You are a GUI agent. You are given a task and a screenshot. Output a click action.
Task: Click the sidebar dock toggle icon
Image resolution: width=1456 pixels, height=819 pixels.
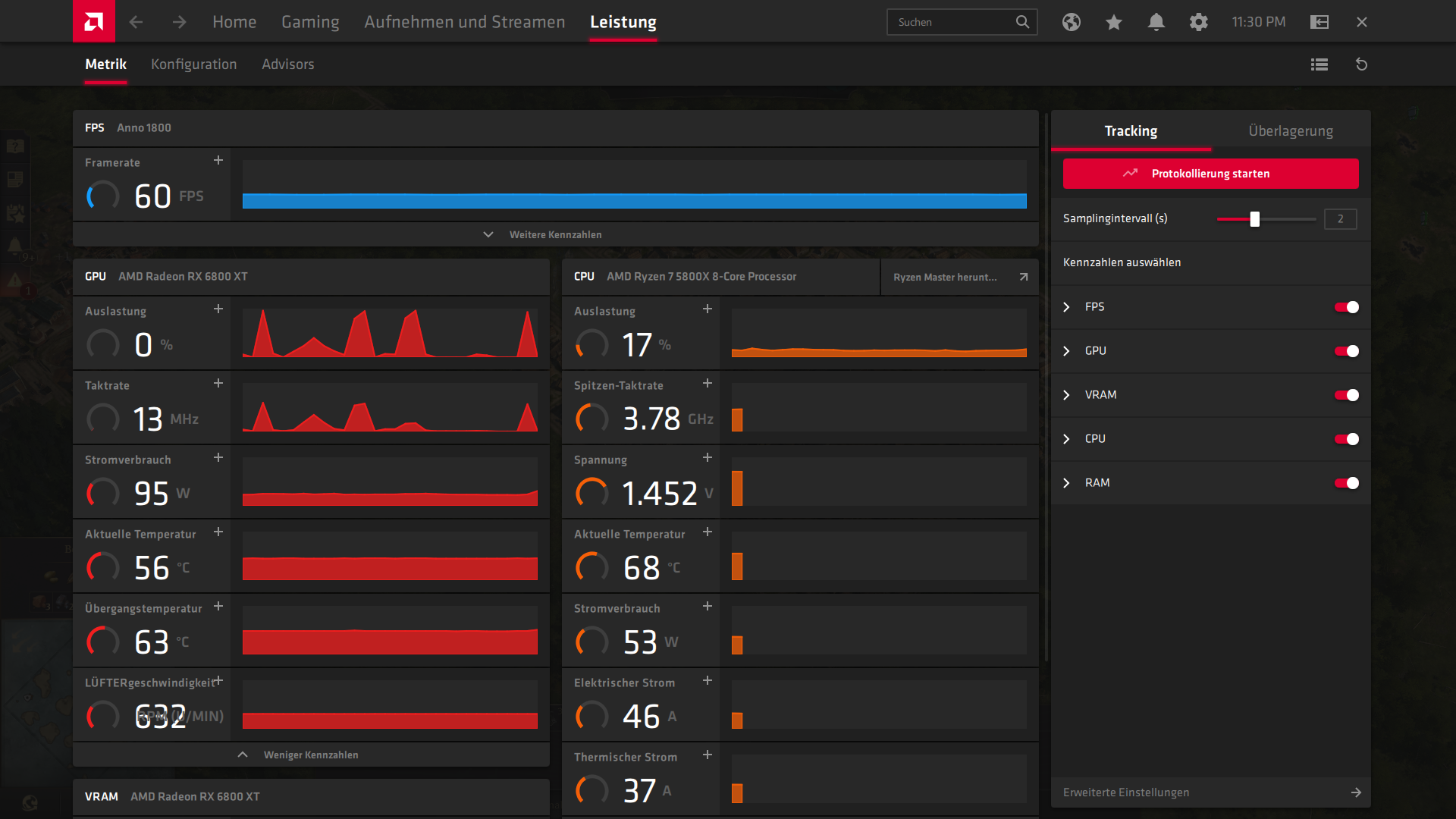[x=1319, y=22]
